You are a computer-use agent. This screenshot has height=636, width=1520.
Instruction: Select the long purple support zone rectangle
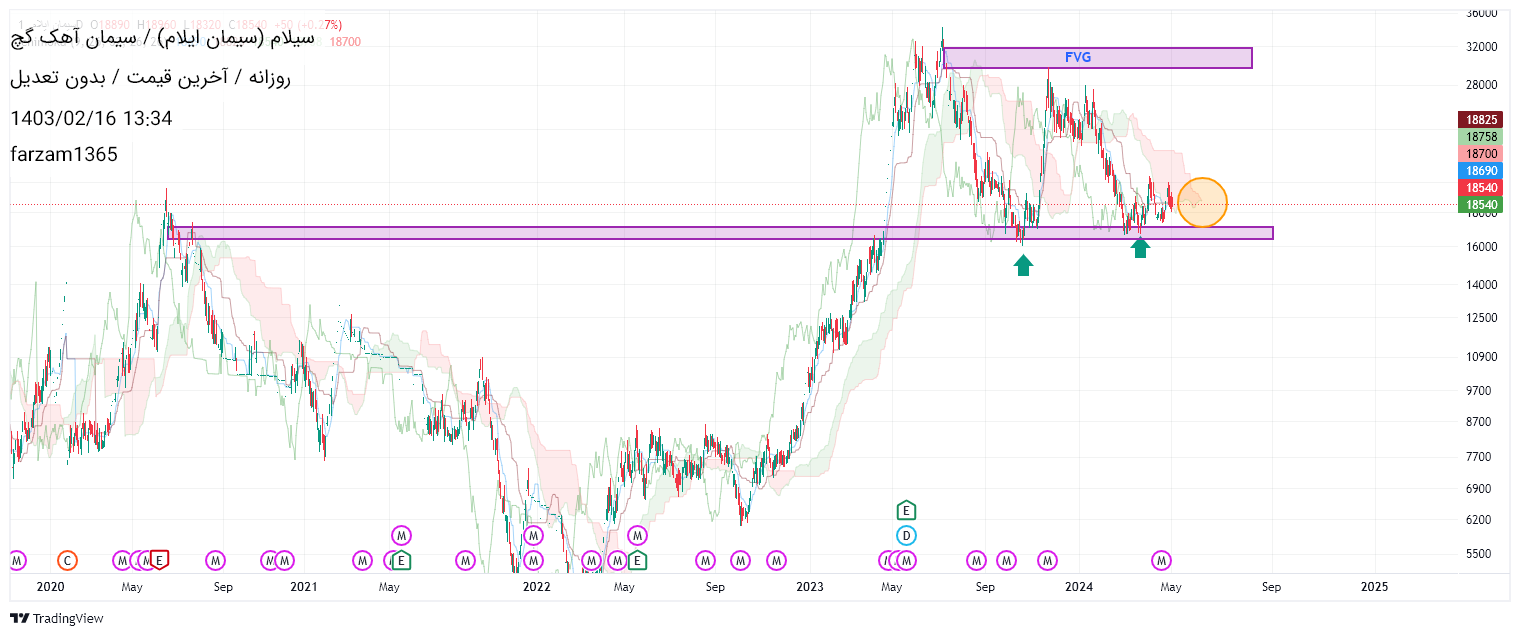720,233
